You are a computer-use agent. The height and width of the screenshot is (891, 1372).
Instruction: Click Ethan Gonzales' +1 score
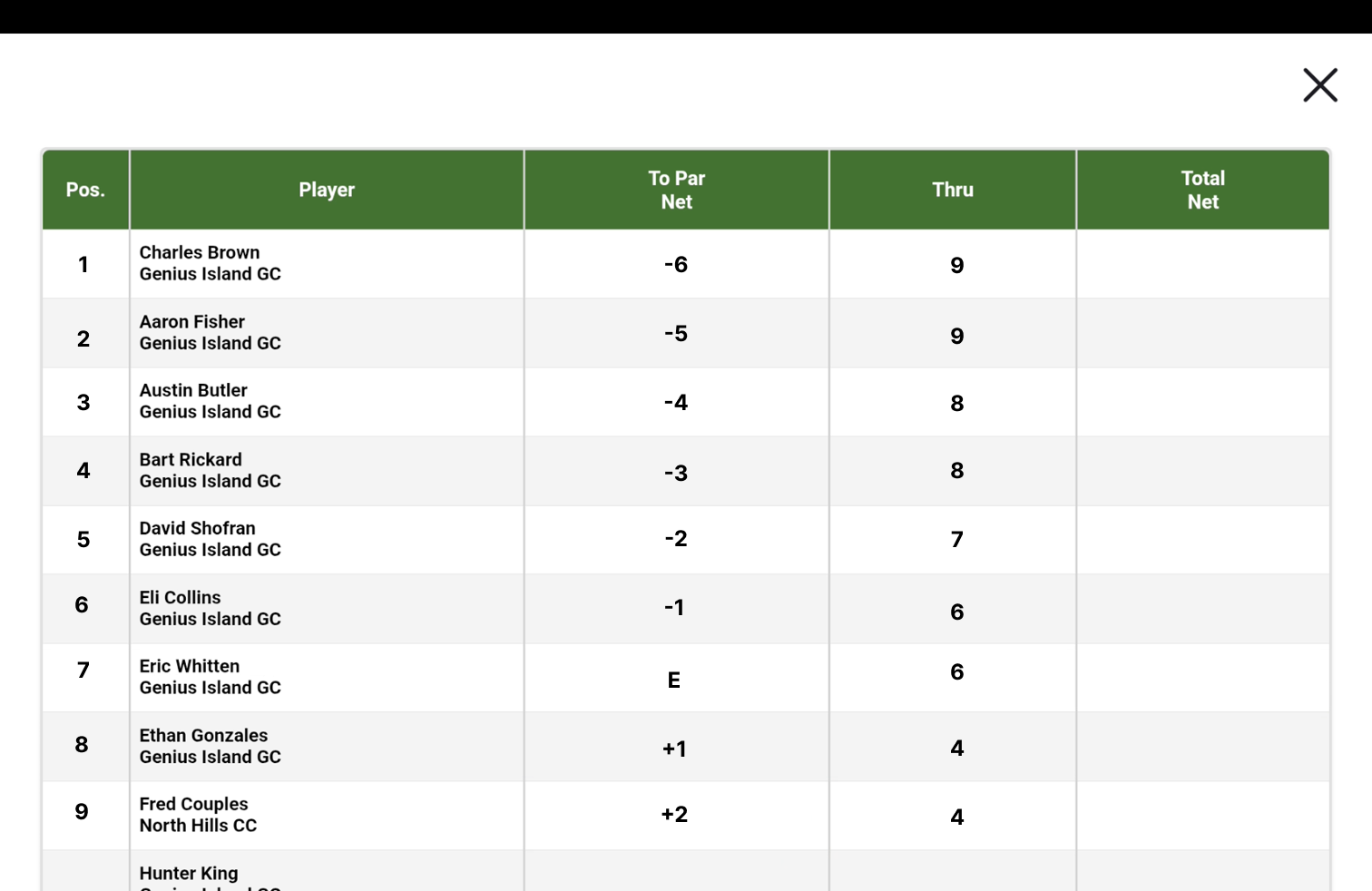(x=676, y=749)
